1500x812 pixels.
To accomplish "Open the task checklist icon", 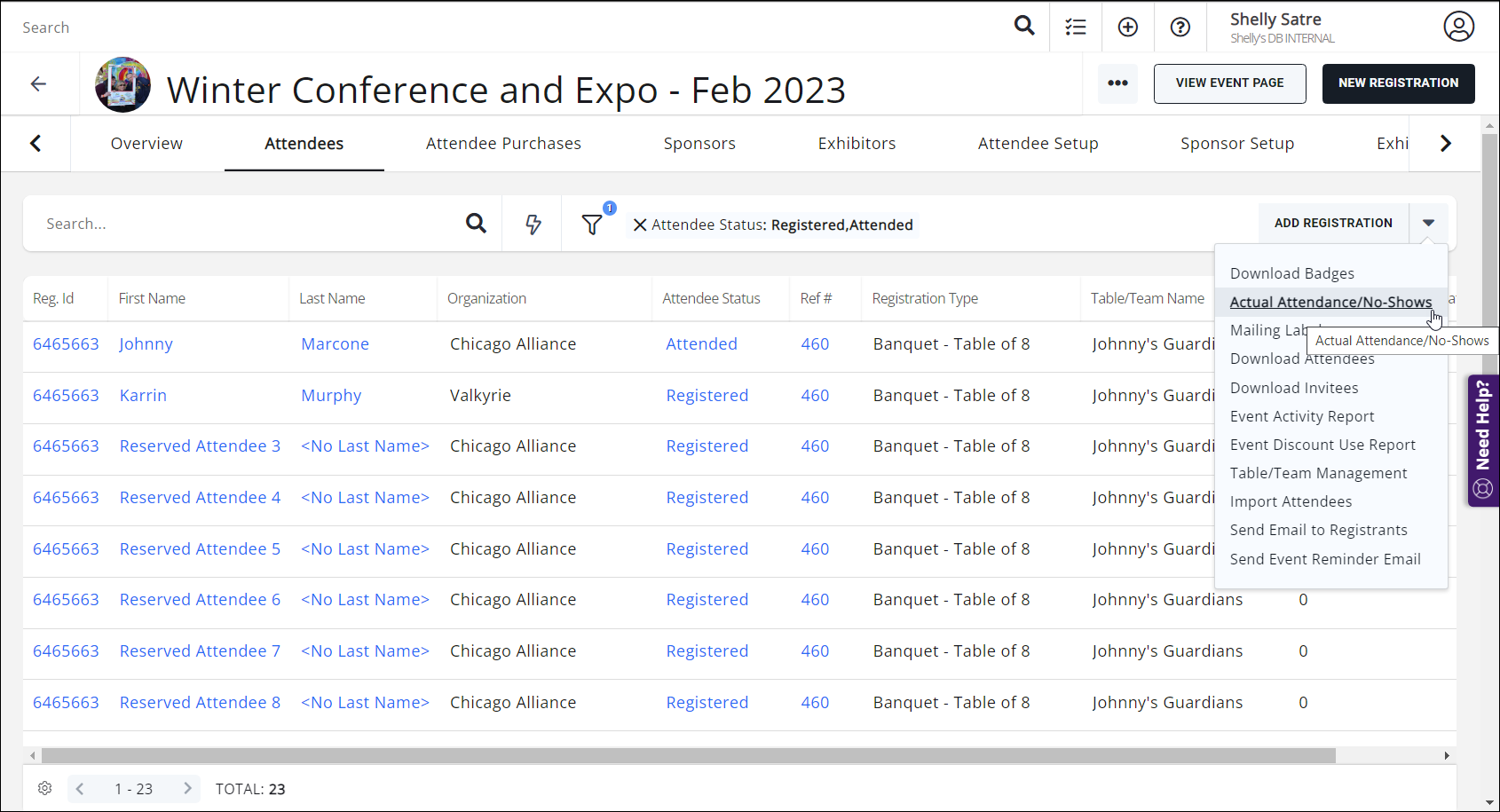I will click(x=1076, y=27).
